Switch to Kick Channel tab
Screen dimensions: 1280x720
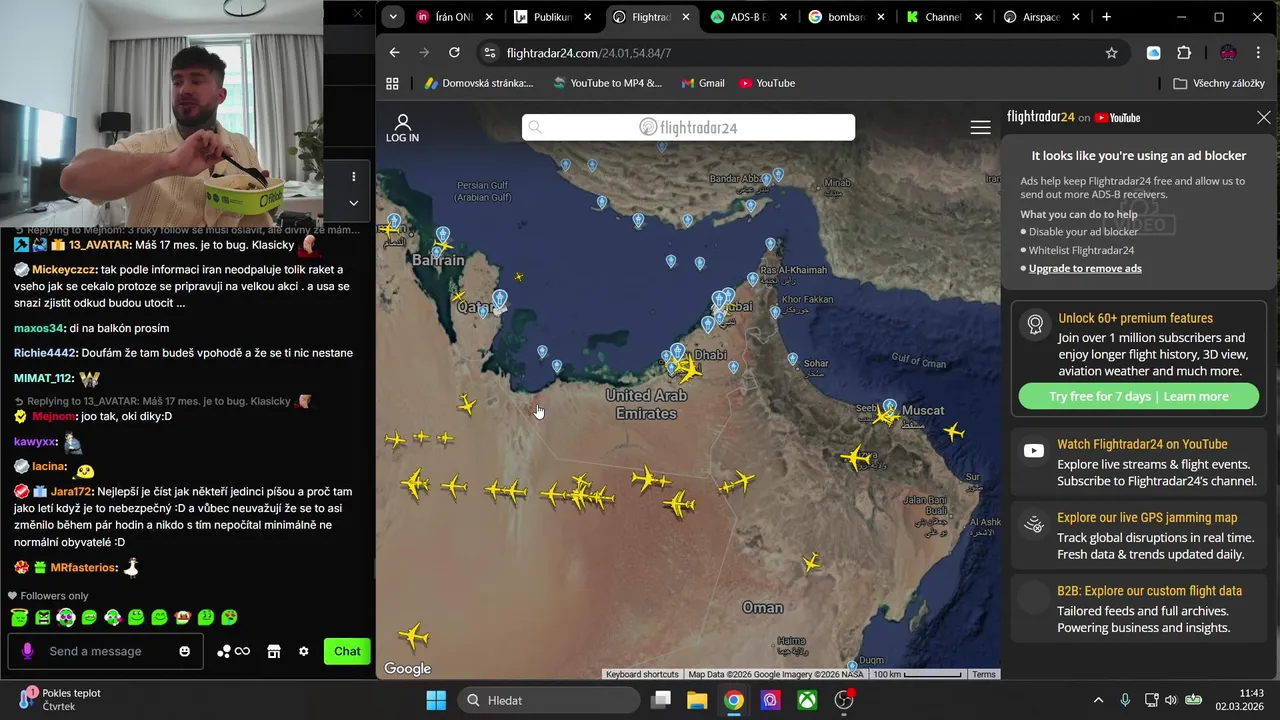click(x=944, y=17)
